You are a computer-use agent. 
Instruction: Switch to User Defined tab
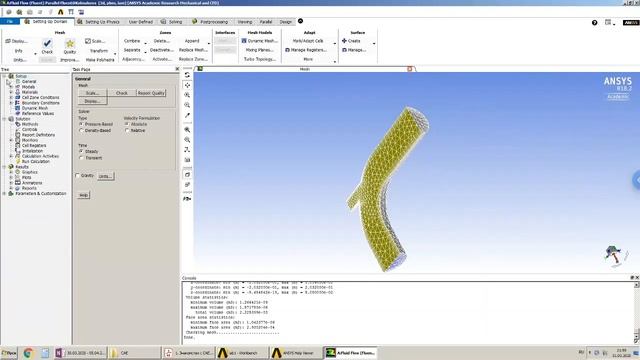140,22
